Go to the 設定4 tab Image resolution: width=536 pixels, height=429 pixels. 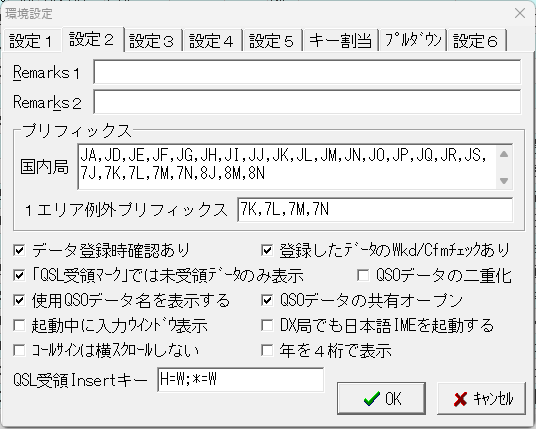(212, 41)
